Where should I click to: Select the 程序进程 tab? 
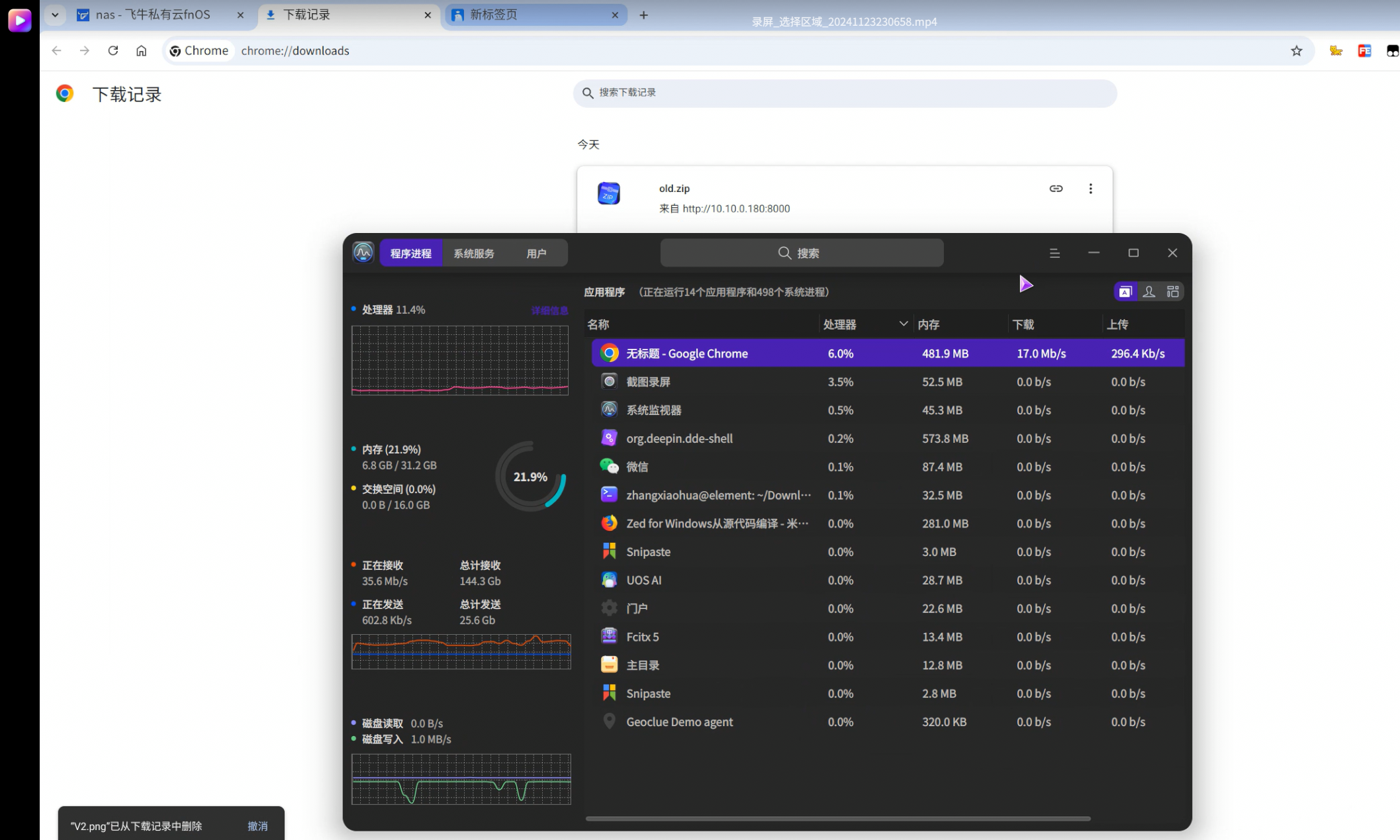[x=411, y=254]
